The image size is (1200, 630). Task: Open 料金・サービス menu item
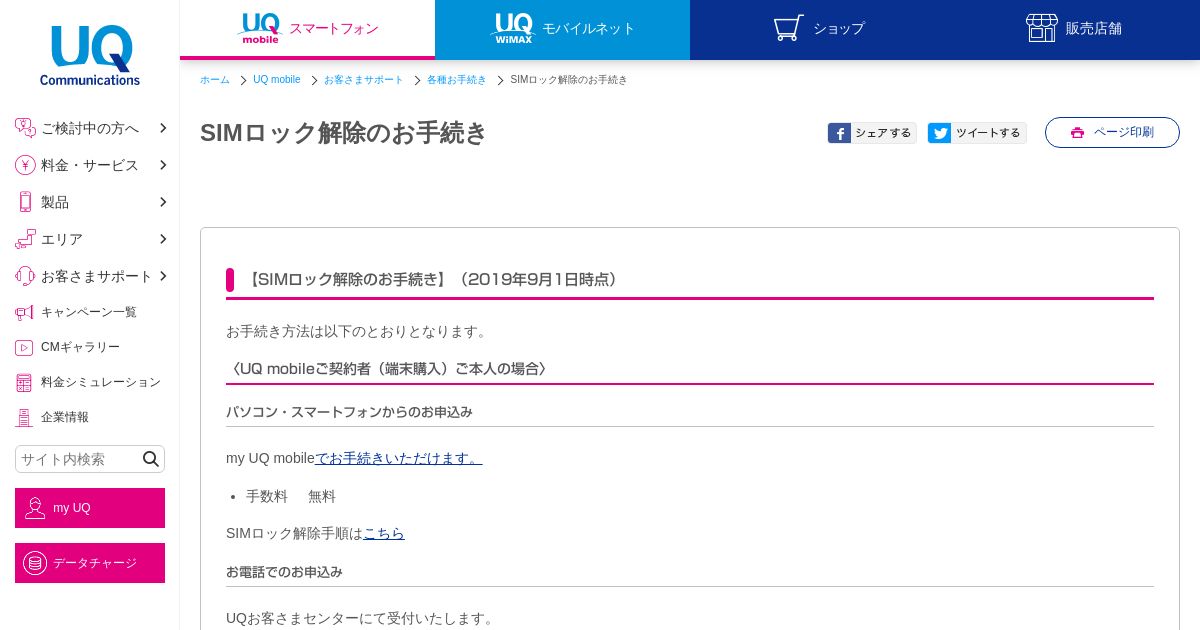click(90, 165)
